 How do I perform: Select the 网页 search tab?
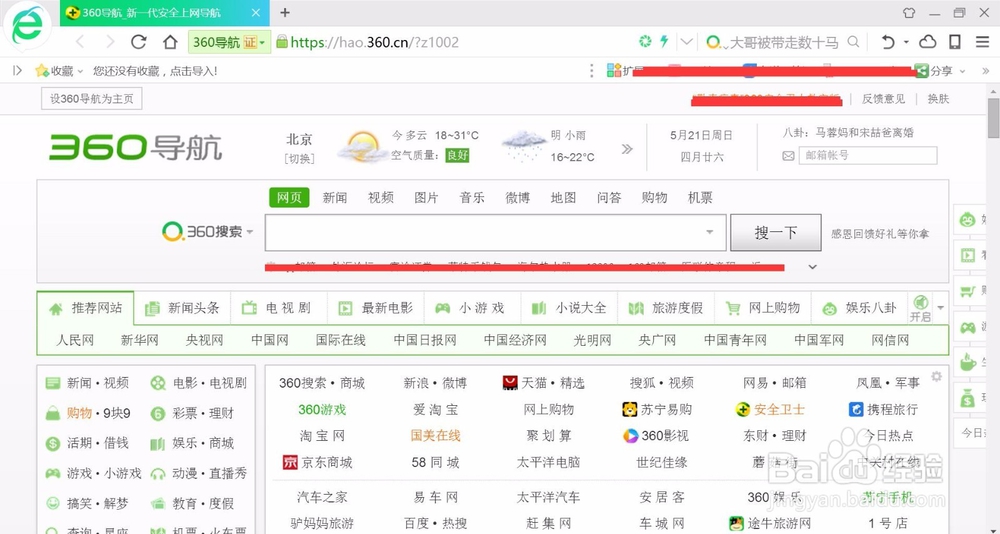tap(289, 198)
